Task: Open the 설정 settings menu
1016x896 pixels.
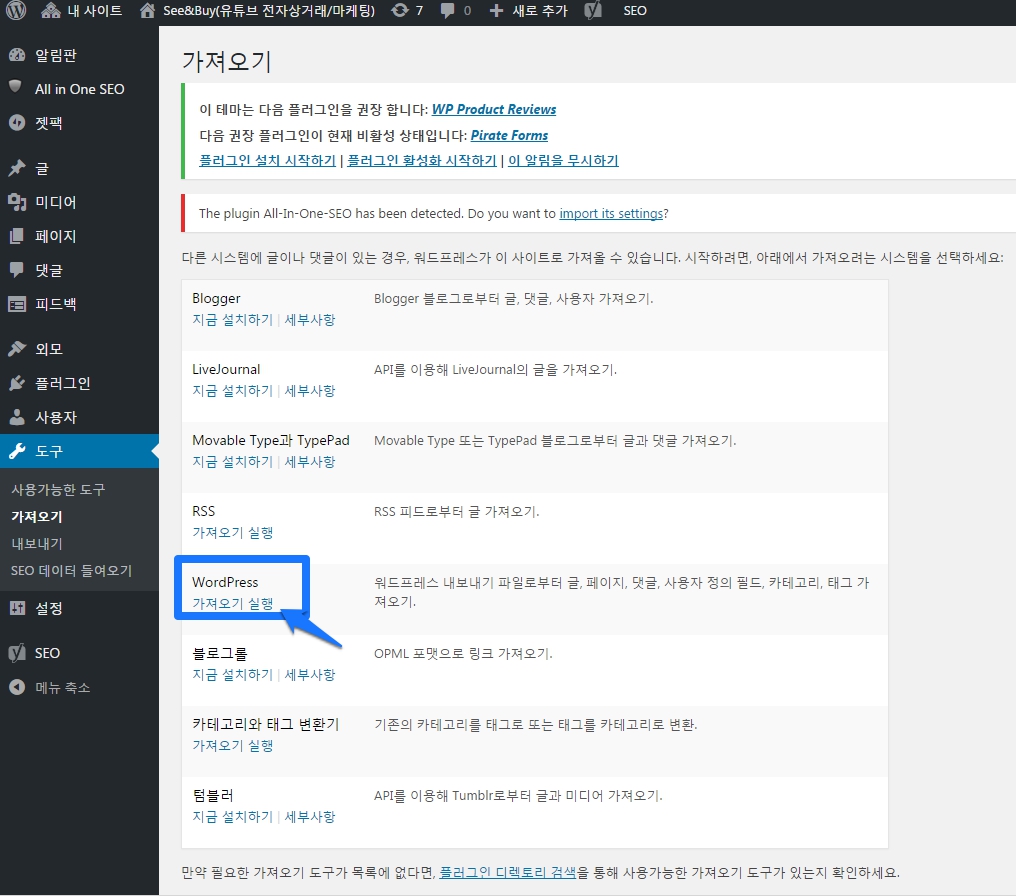Action: coord(48,608)
